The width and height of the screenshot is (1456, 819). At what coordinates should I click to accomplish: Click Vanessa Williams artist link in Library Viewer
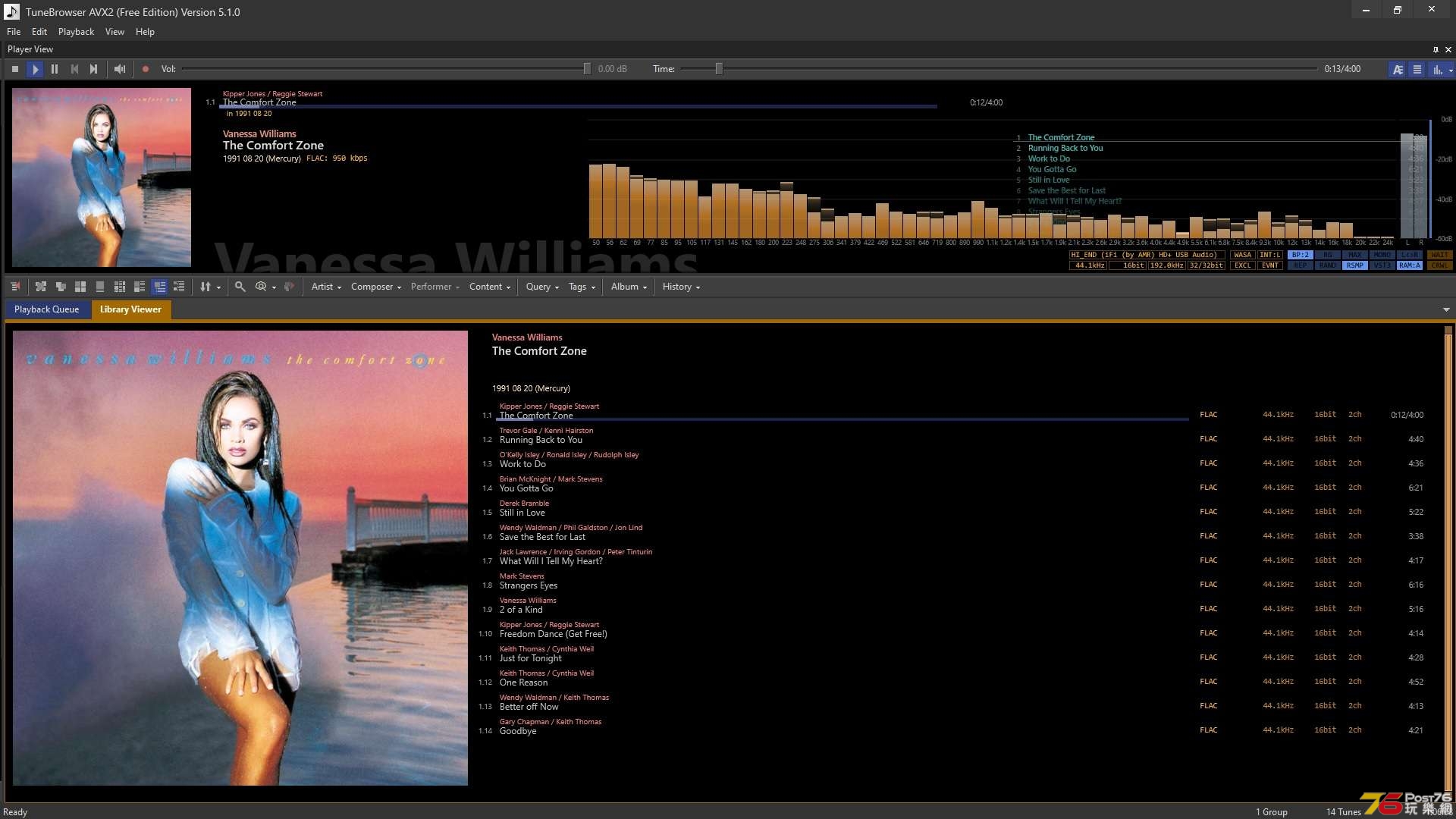(x=527, y=337)
